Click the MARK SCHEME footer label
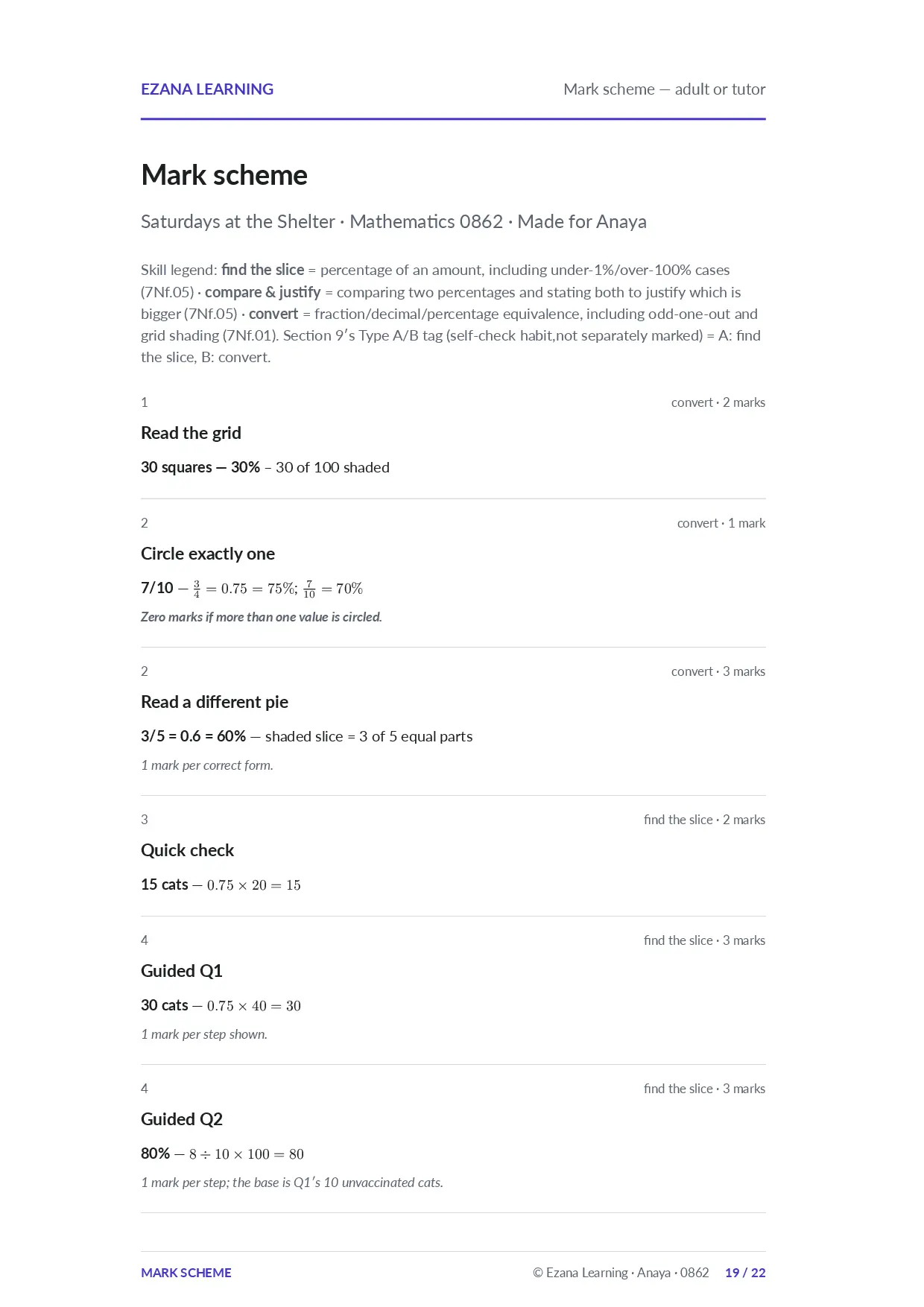 pyautogui.click(x=186, y=1273)
